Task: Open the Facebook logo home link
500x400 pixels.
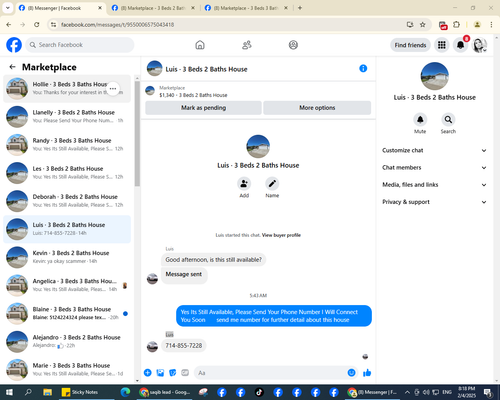Action: coord(14,45)
